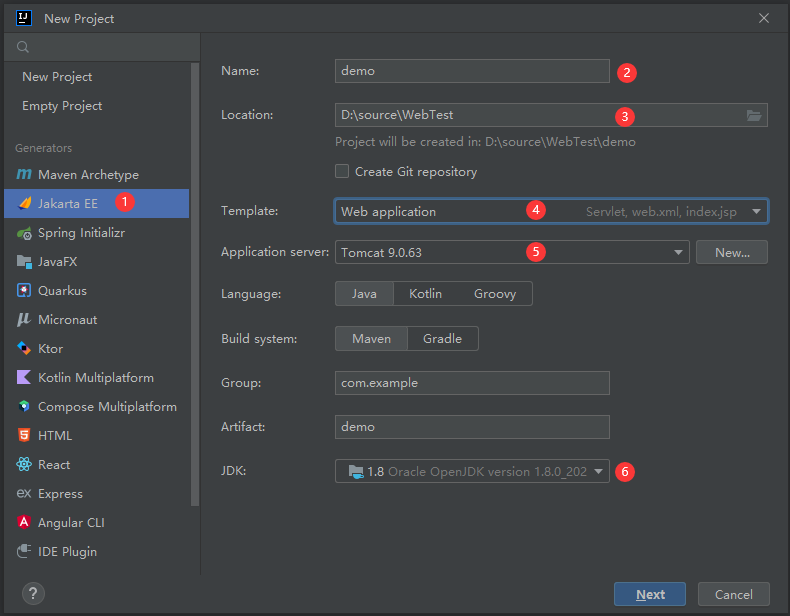The width and height of the screenshot is (790, 616).
Task: Click the React atom icon
Action: (x=24, y=464)
